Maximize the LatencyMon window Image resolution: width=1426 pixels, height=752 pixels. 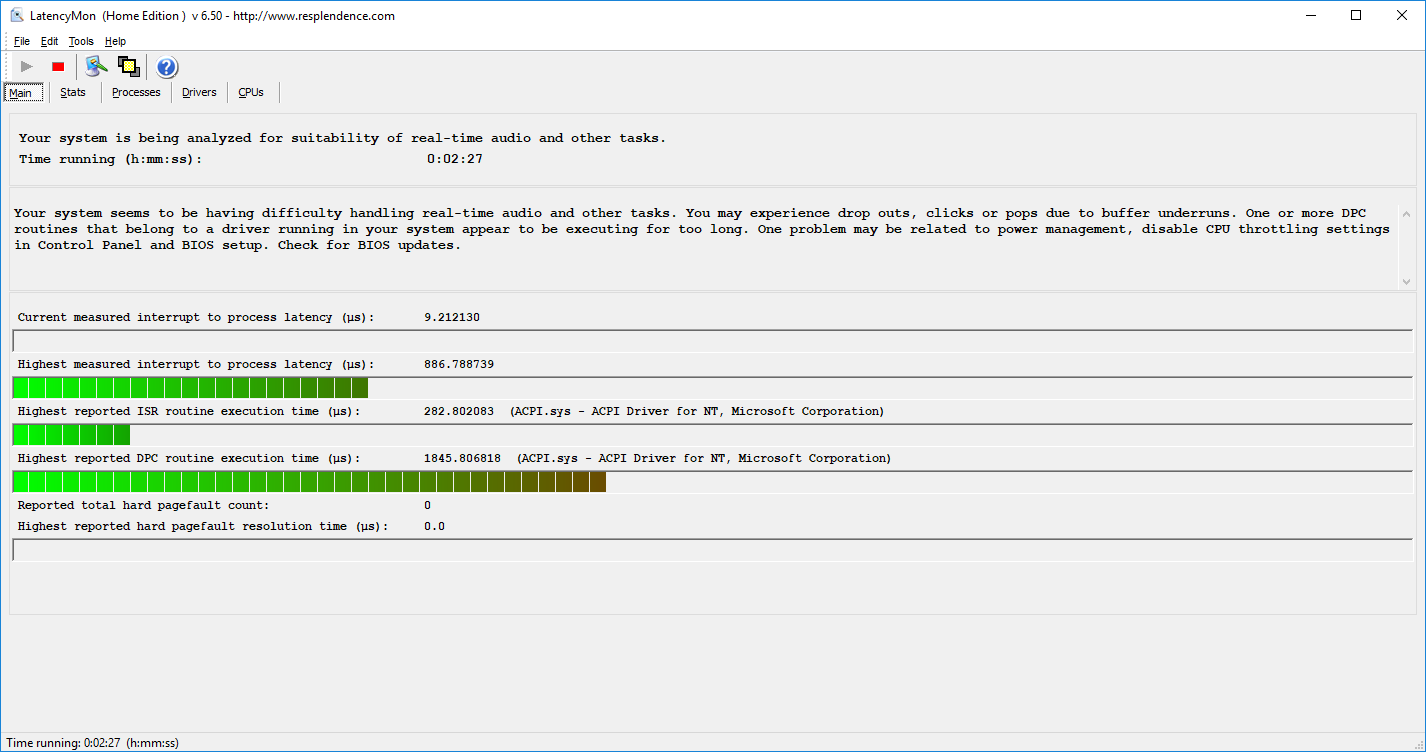point(1356,15)
